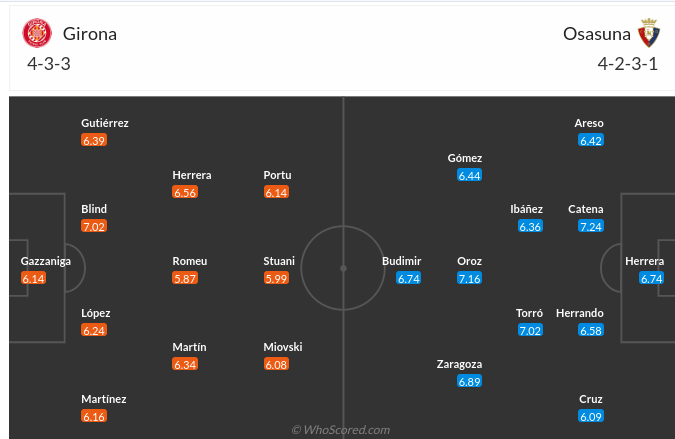Select Stuani's 5.99 rating badge

click(x=276, y=279)
